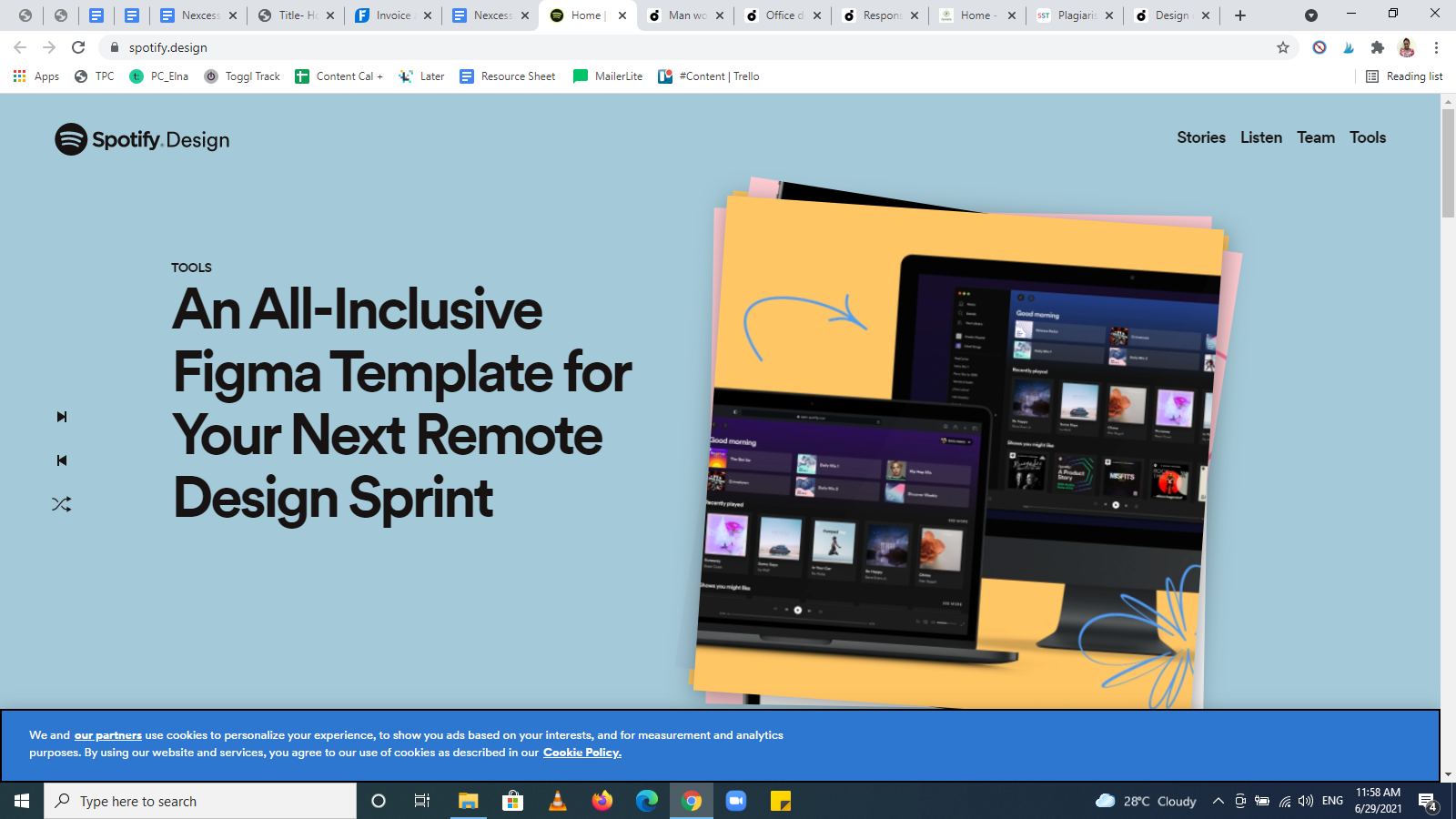Open the Chrome profile avatar

[1407, 47]
